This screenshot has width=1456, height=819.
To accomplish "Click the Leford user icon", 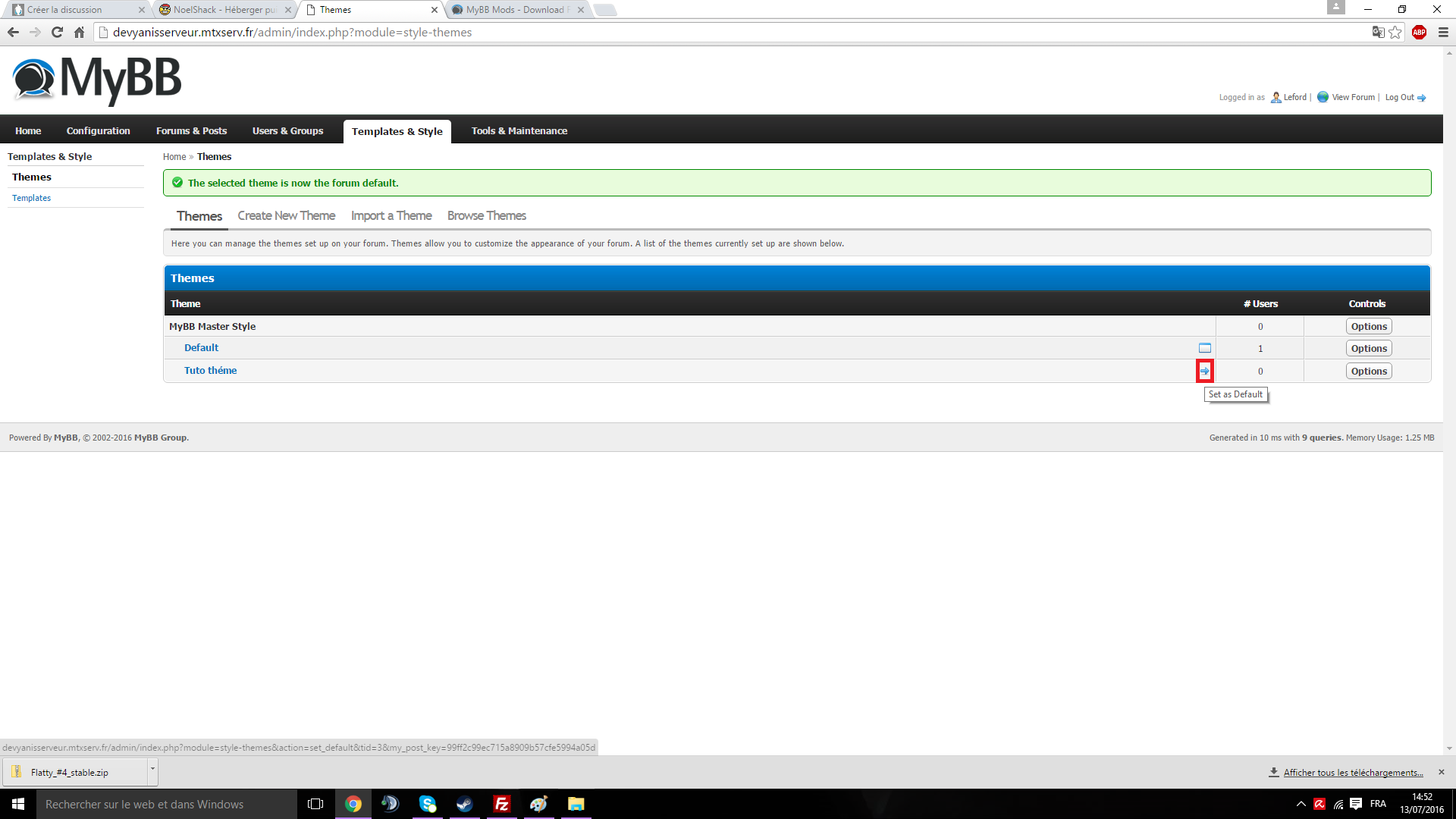I will click(x=1276, y=97).
